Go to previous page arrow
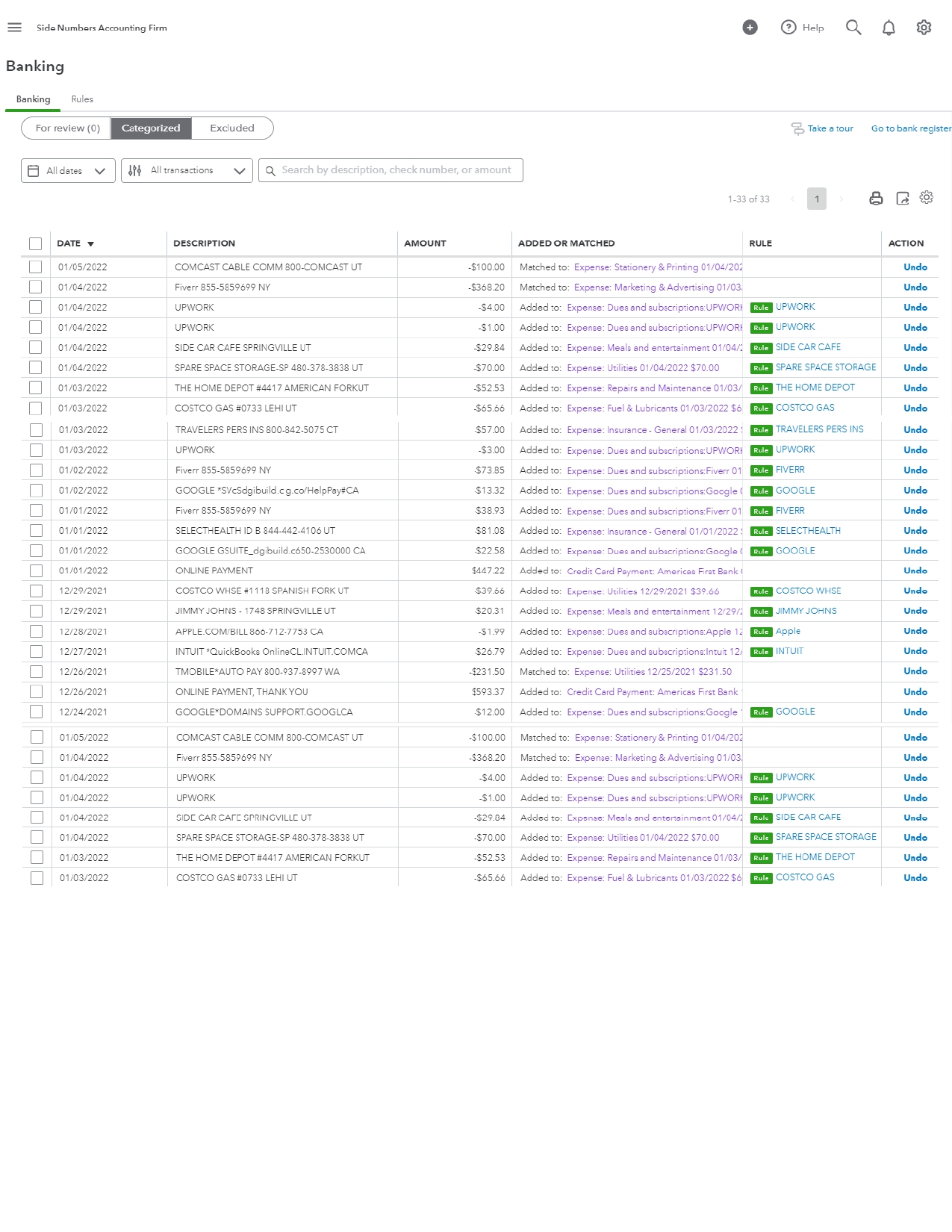This screenshot has height=1232, width=952. [792, 199]
